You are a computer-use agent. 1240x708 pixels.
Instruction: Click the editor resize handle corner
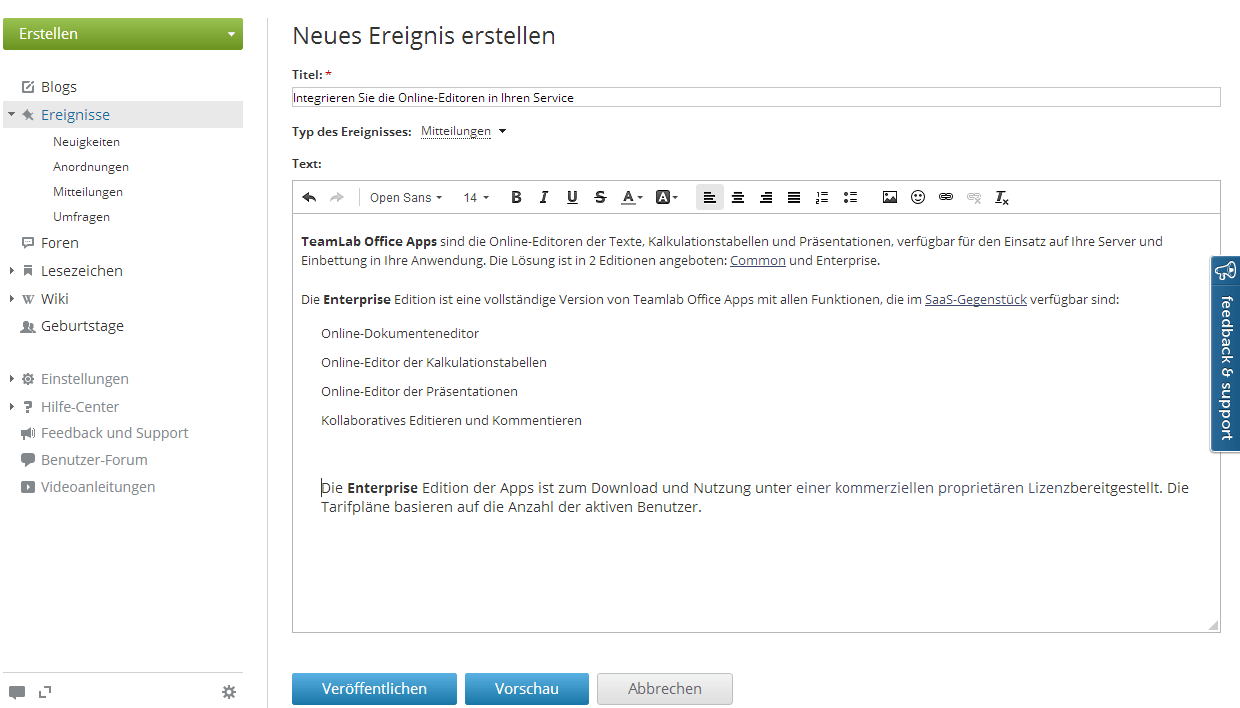[1213, 625]
